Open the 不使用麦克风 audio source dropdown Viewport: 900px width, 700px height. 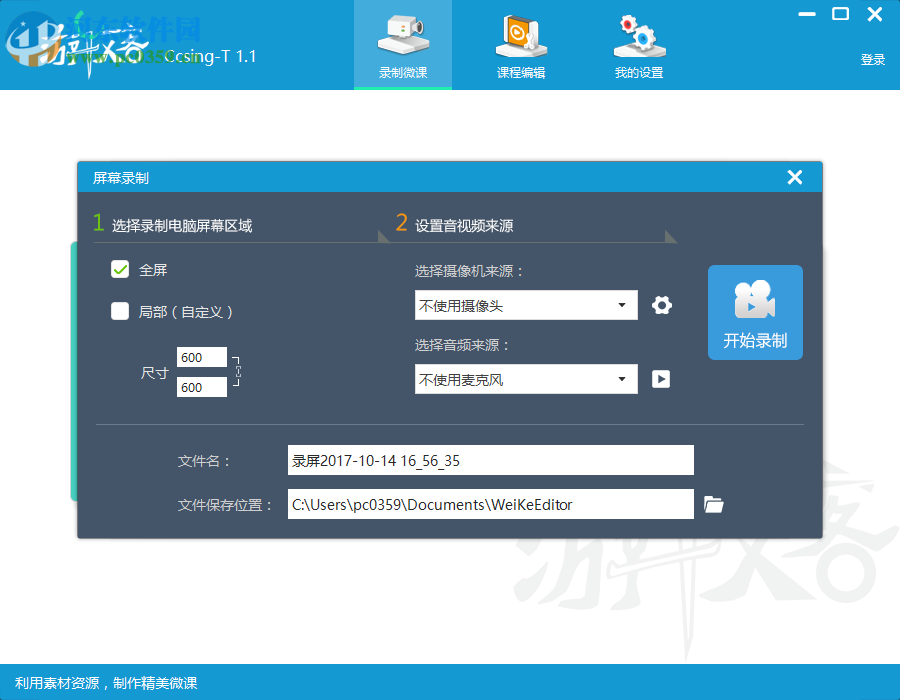525,379
